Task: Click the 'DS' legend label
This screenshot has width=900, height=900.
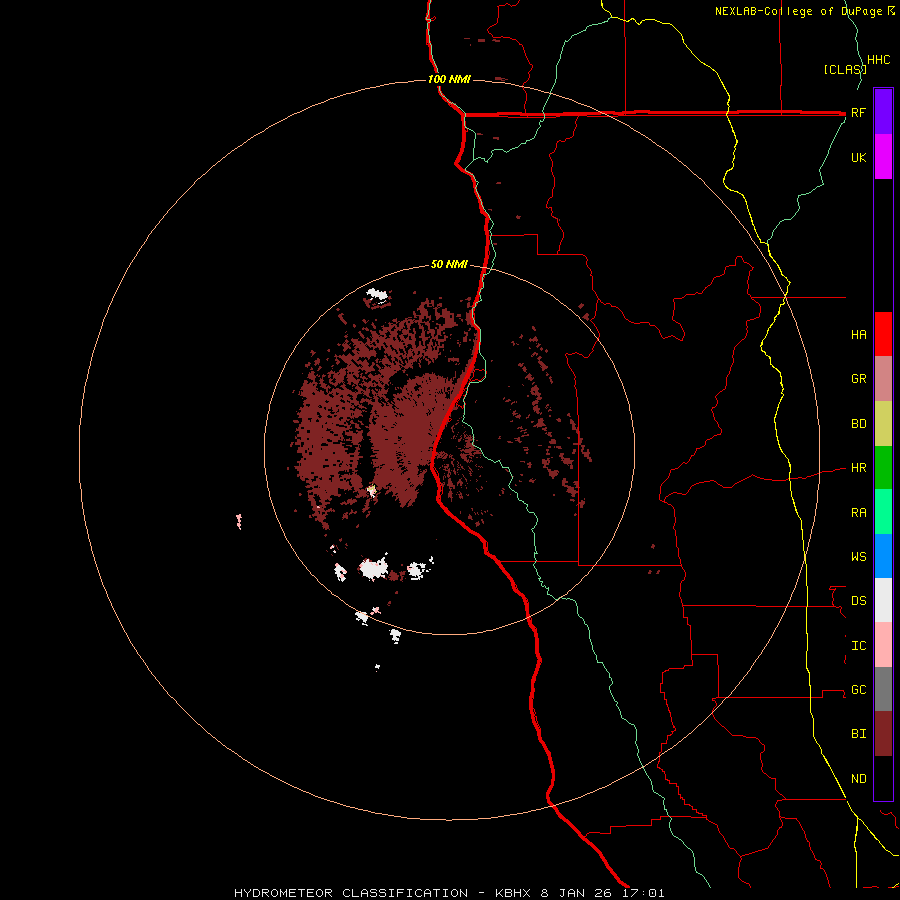Action: pos(858,601)
